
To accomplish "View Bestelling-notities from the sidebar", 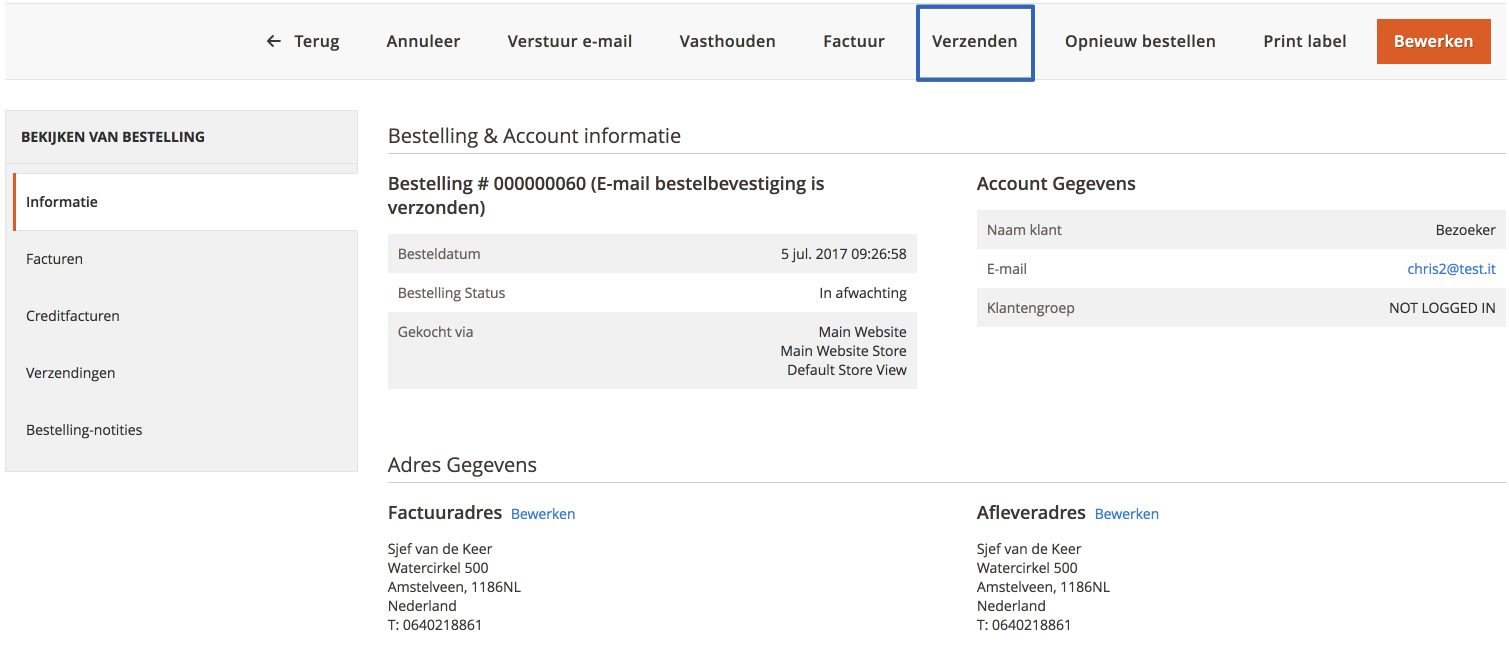I will coord(84,429).
